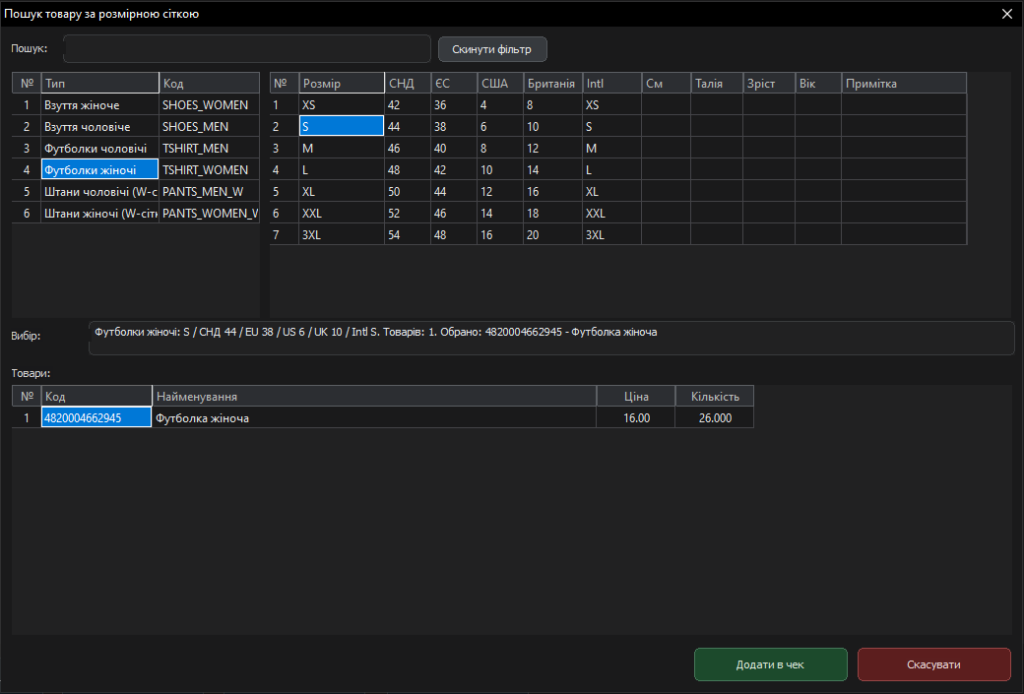Click the Ціна column header

pyautogui.click(x=636, y=396)
